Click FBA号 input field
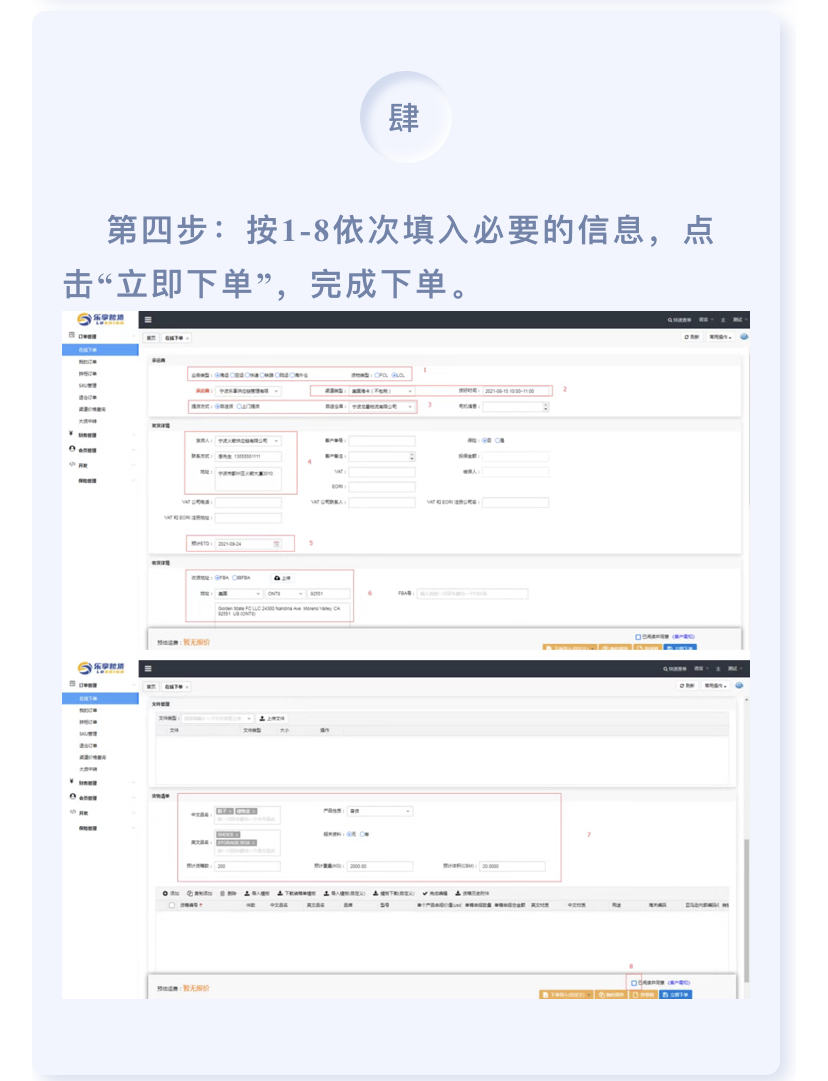The height and width of the screenshot is (1081, 828). [x=472, y=594]
